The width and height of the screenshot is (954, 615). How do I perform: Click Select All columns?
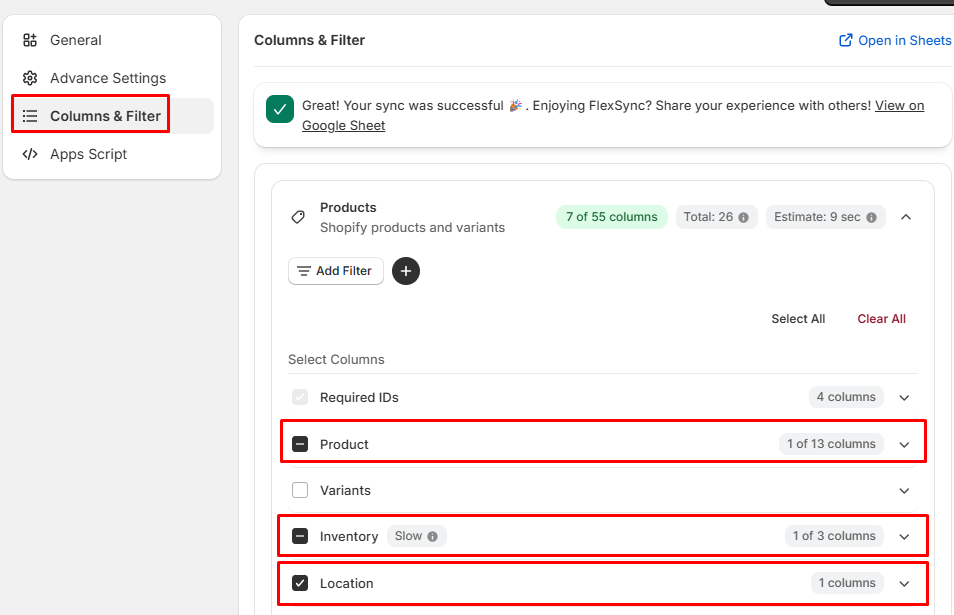click(x=798, y=319)
